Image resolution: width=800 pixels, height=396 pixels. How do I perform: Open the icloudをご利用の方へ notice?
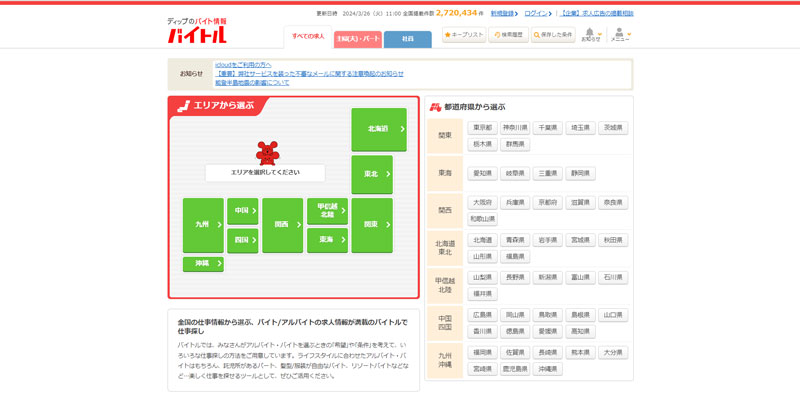click(243, 65)
